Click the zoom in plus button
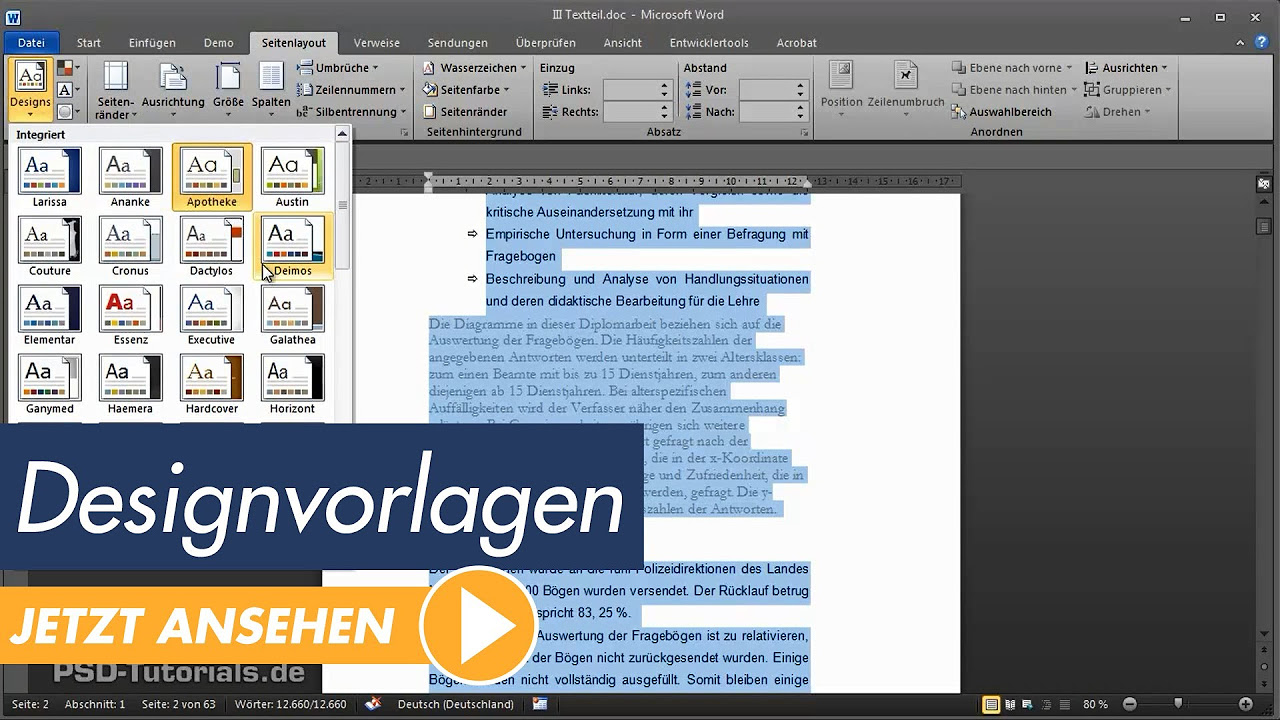 [1245, 704]
